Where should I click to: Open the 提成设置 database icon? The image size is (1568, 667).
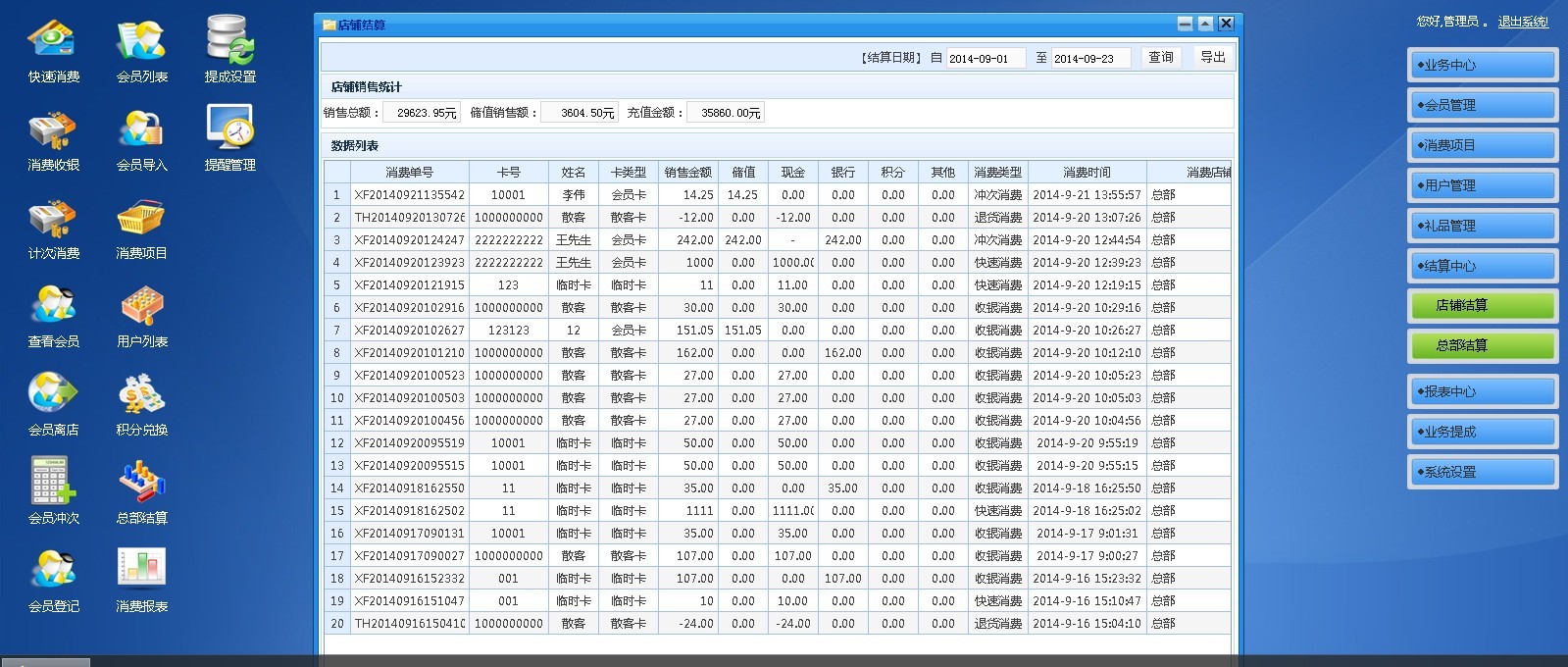pos(230,41)
